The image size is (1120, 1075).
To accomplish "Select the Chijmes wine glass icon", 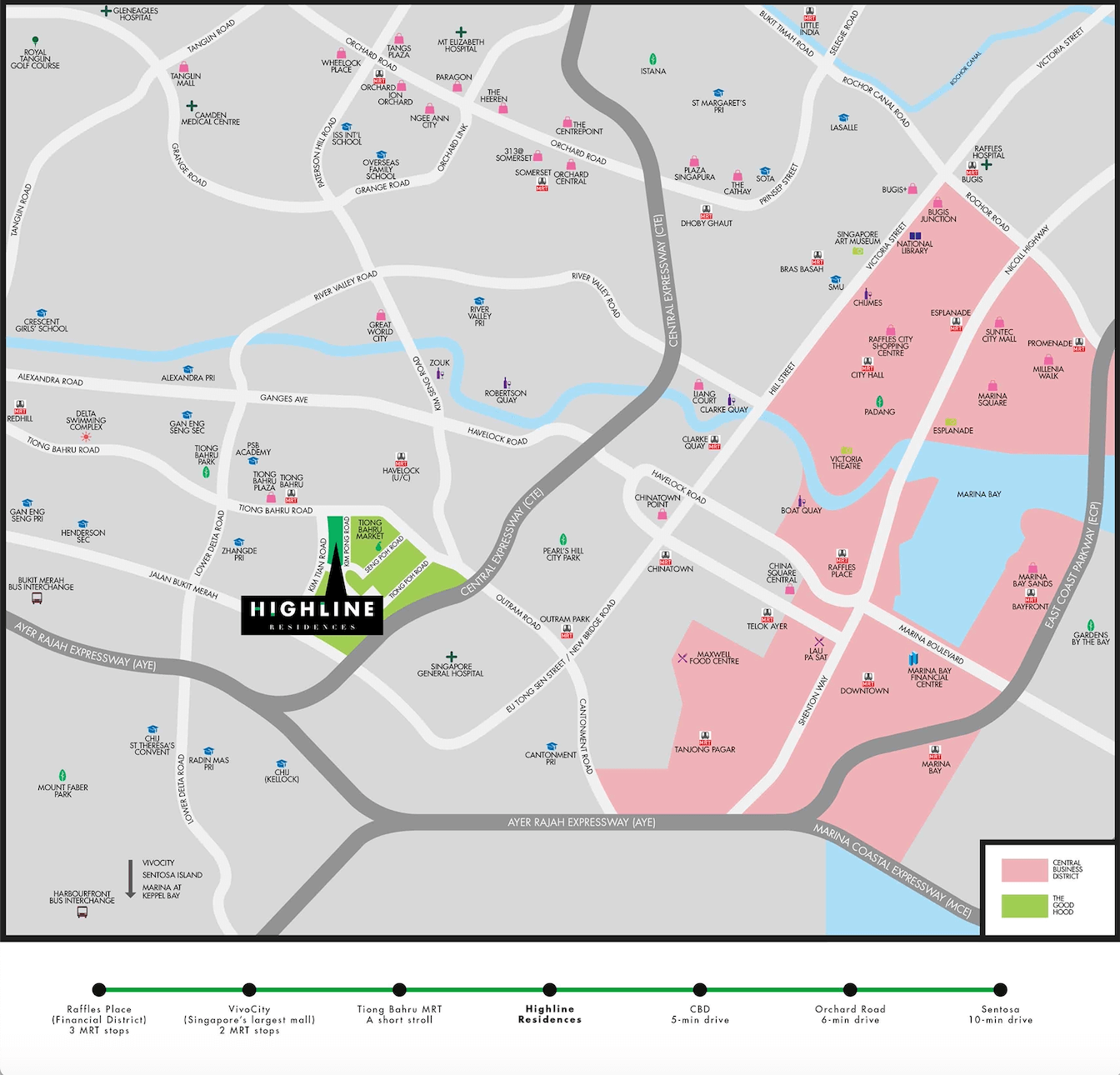I will tap(867, 293).
